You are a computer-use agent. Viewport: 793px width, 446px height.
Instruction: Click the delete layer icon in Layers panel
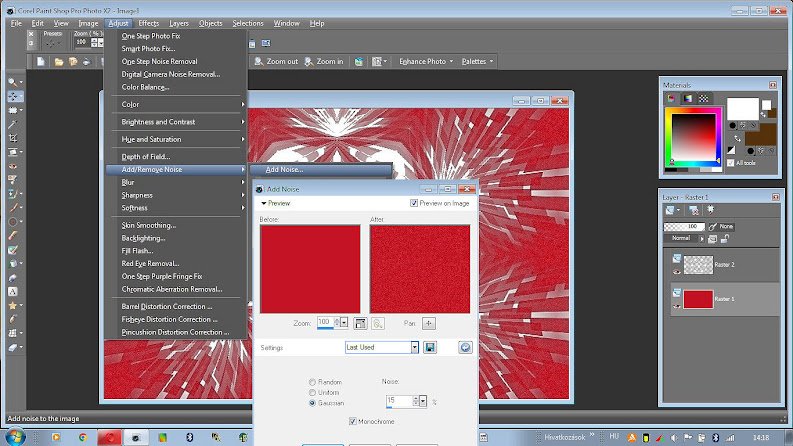(x=694, y=210)
